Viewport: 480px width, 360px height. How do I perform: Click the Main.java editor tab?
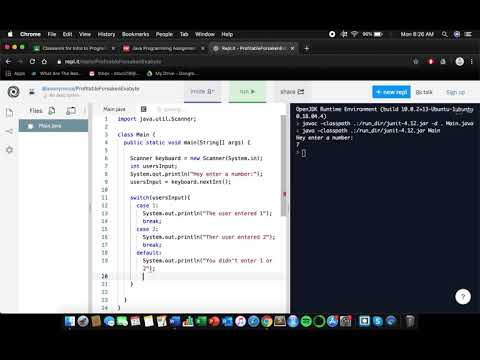click(x=114, y=109)
